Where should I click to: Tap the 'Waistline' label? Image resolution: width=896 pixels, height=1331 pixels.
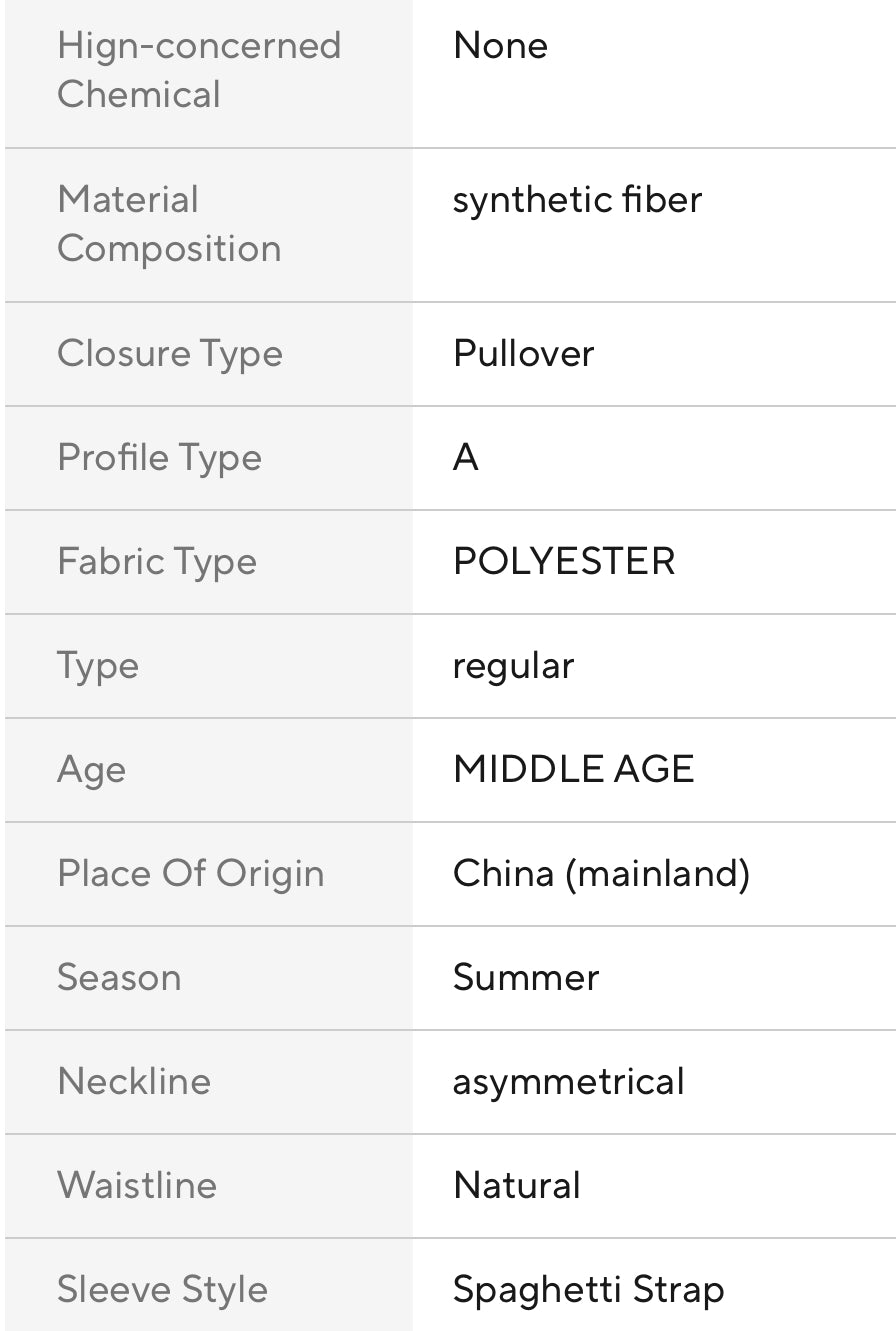[x=137, y=1186]
